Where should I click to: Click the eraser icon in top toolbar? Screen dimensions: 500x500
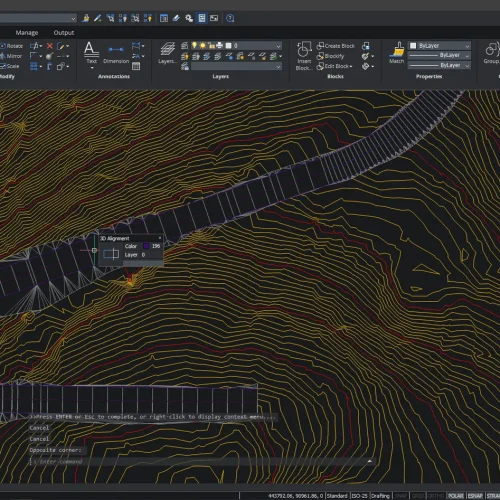point(176,18)
